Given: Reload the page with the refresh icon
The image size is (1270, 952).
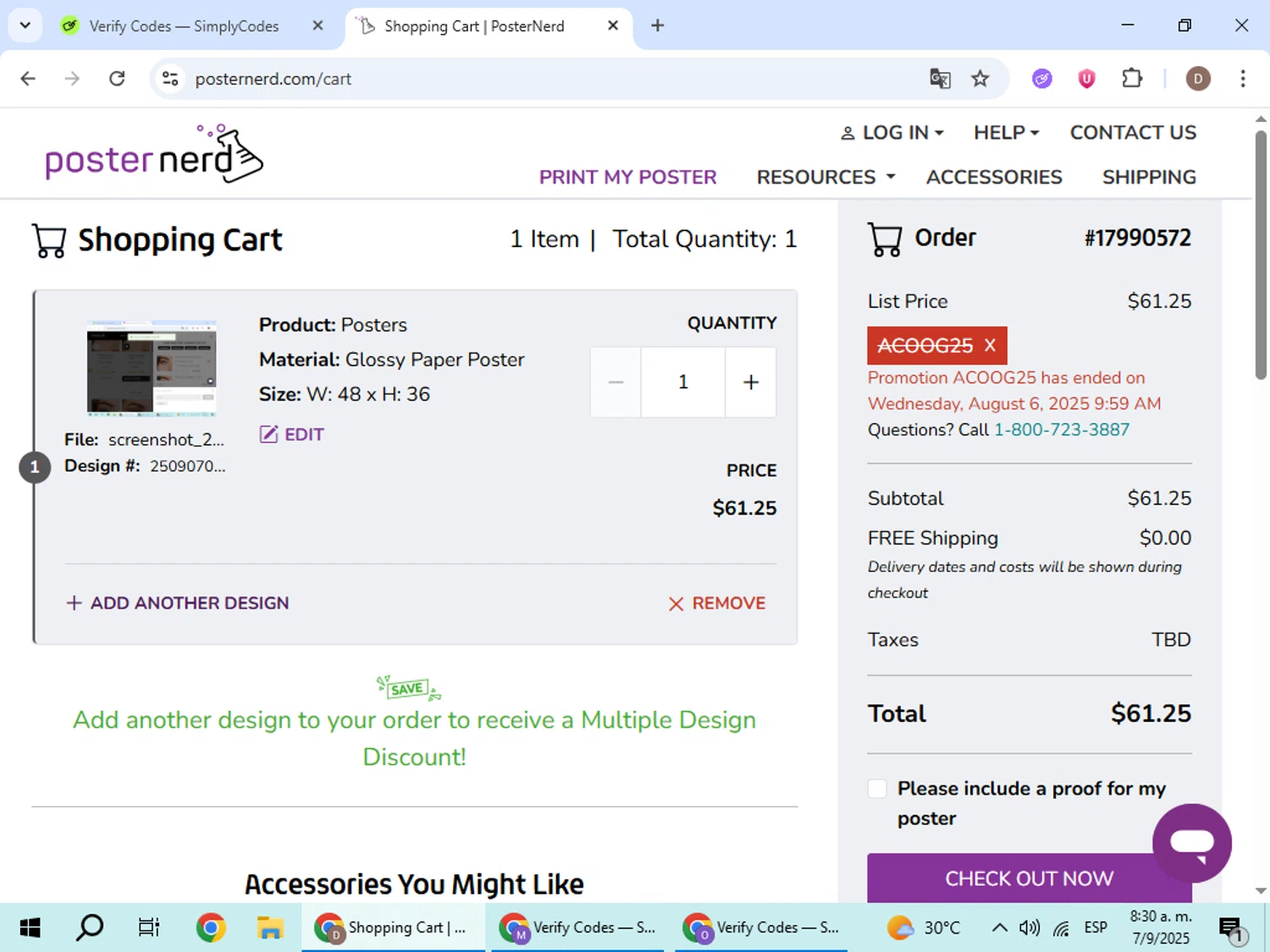Looking at the screenshot, I should coord(117,79).
